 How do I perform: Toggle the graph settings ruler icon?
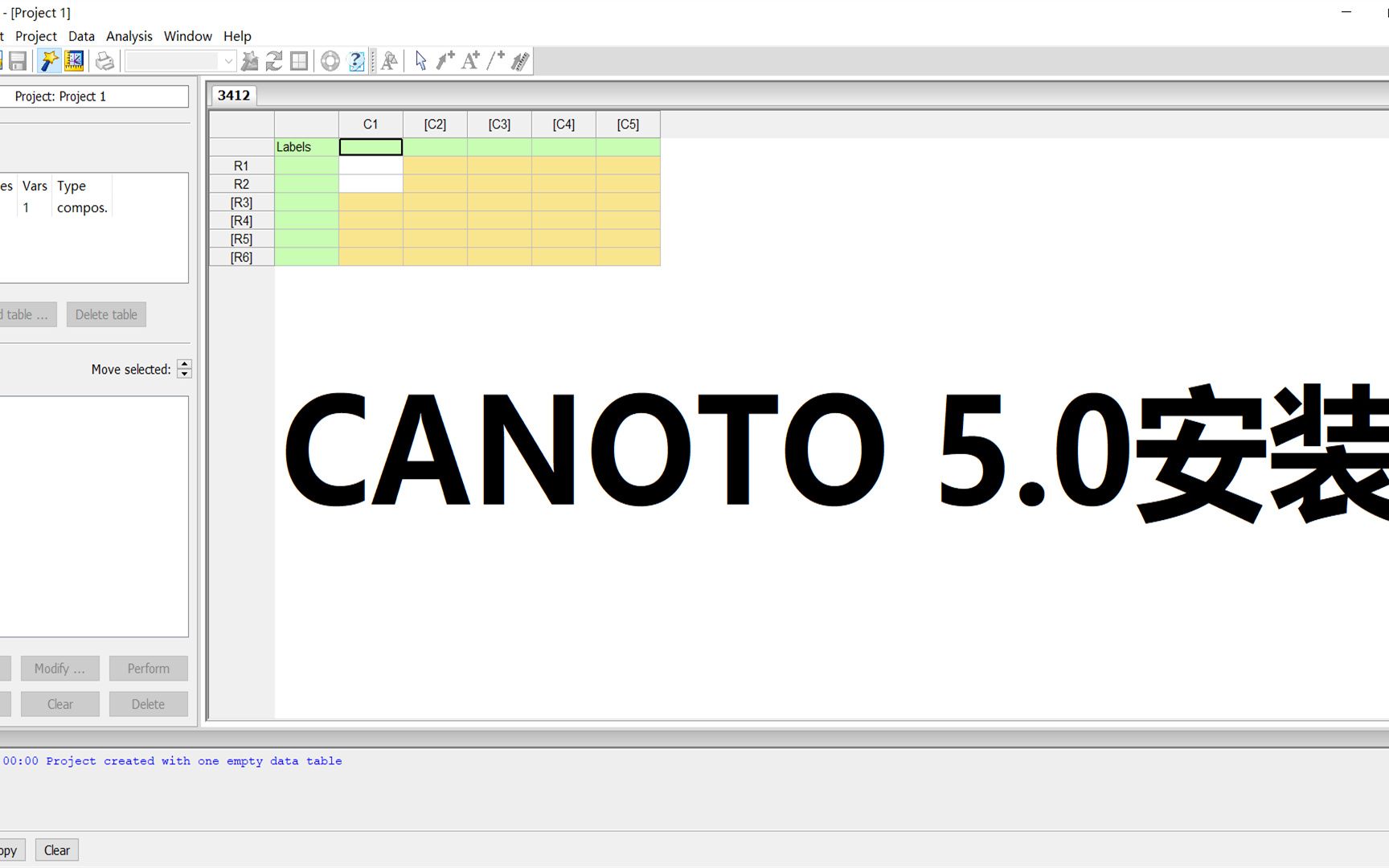[72, 60]
